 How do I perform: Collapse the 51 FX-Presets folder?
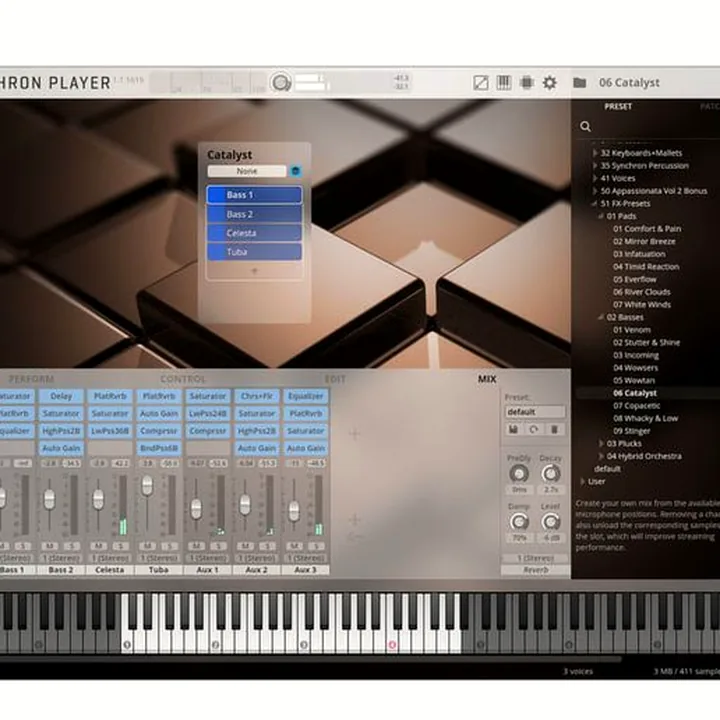[x=595, y=203]
